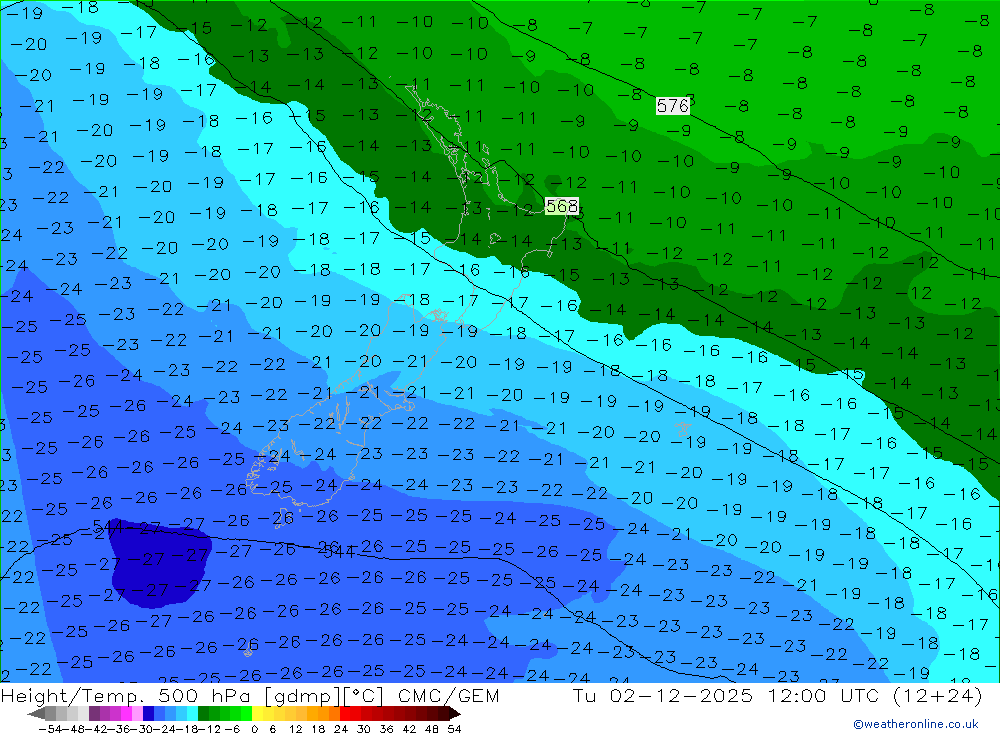Click the dark blue legend color swatch
Image resolution: width=1000 pixels, height=733 pixels.
pyautogui.click(x=148, y=713)
